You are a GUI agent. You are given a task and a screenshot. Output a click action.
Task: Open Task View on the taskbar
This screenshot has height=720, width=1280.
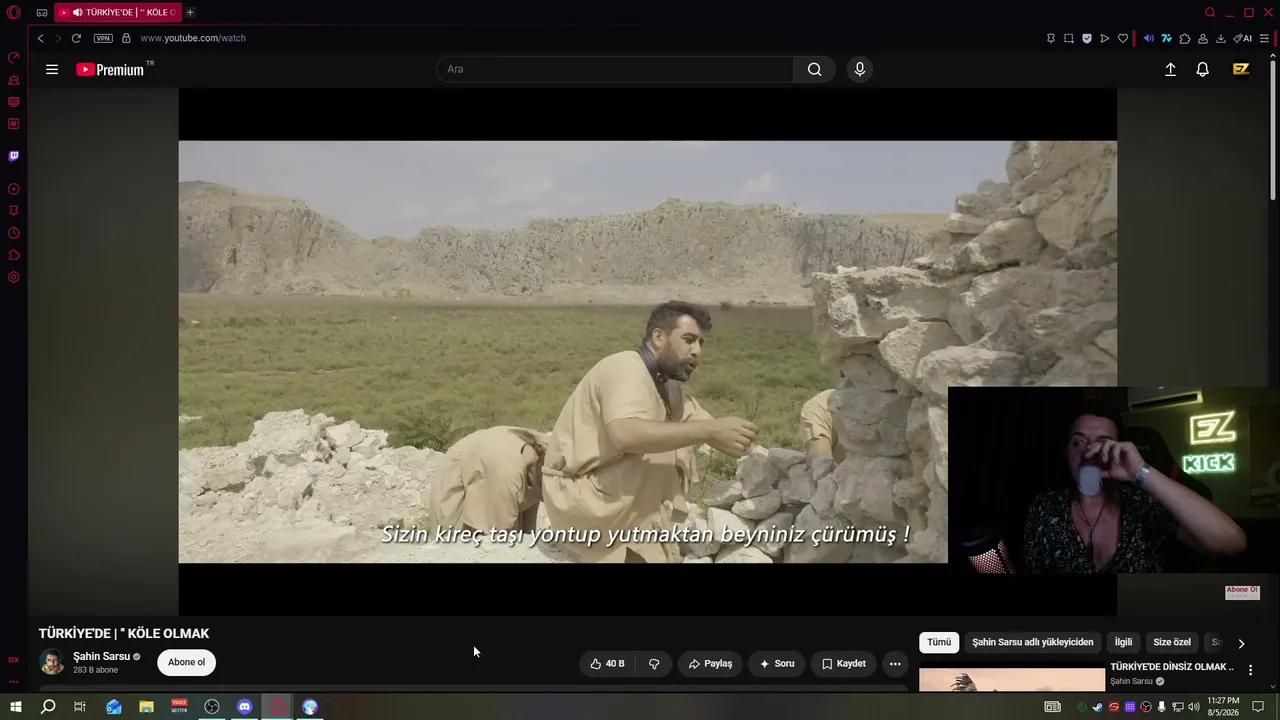(80, 707)
